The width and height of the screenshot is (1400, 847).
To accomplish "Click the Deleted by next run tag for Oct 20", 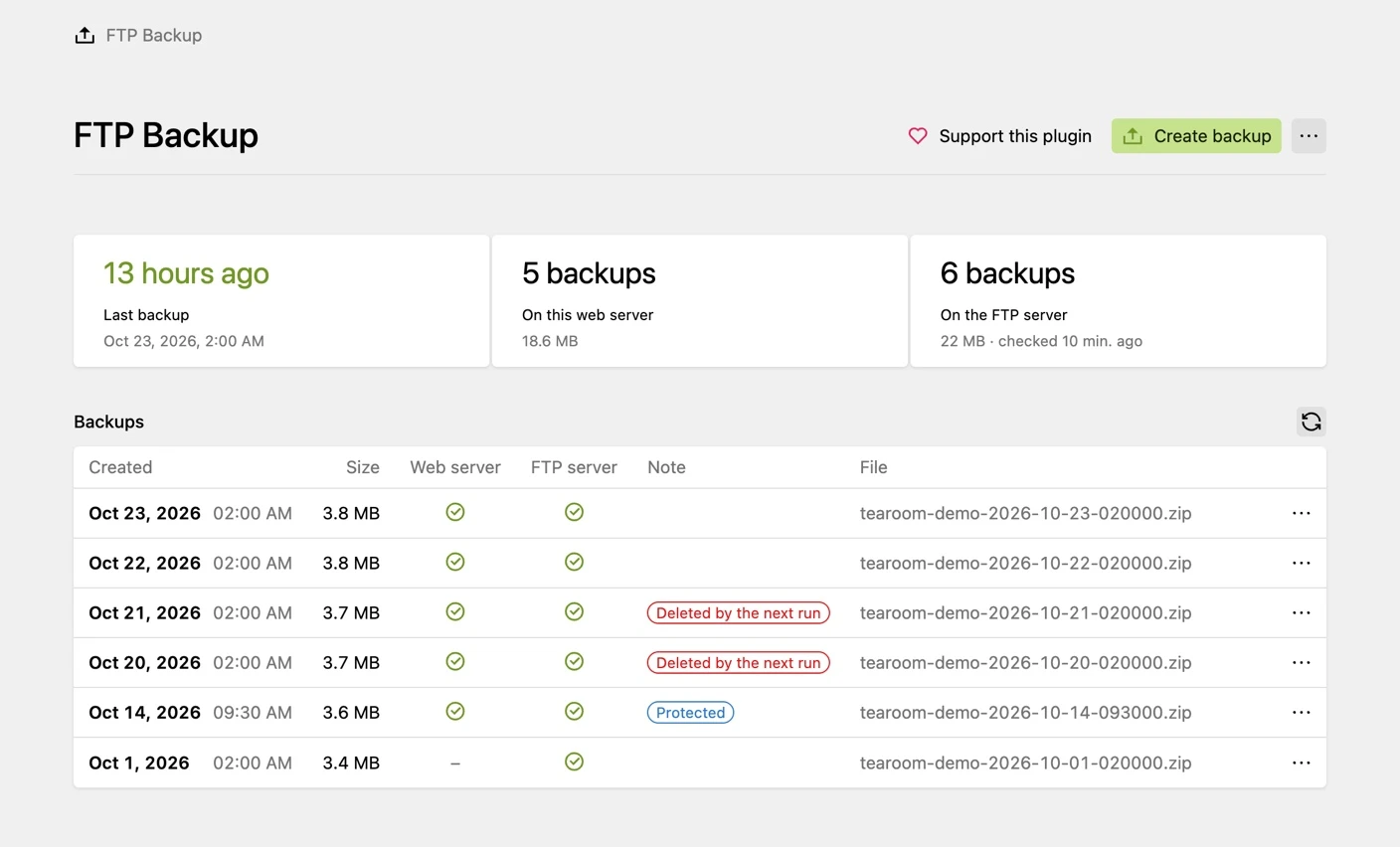I will pyautogui.click(x=739, y=663).
